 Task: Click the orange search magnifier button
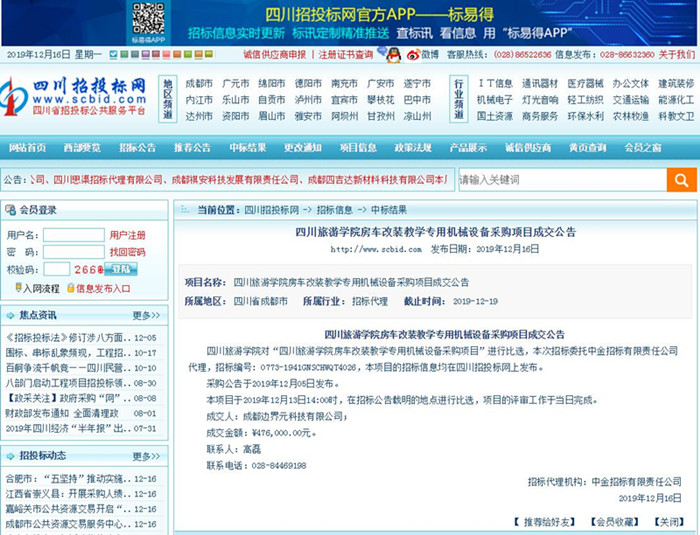pos(681,180)
